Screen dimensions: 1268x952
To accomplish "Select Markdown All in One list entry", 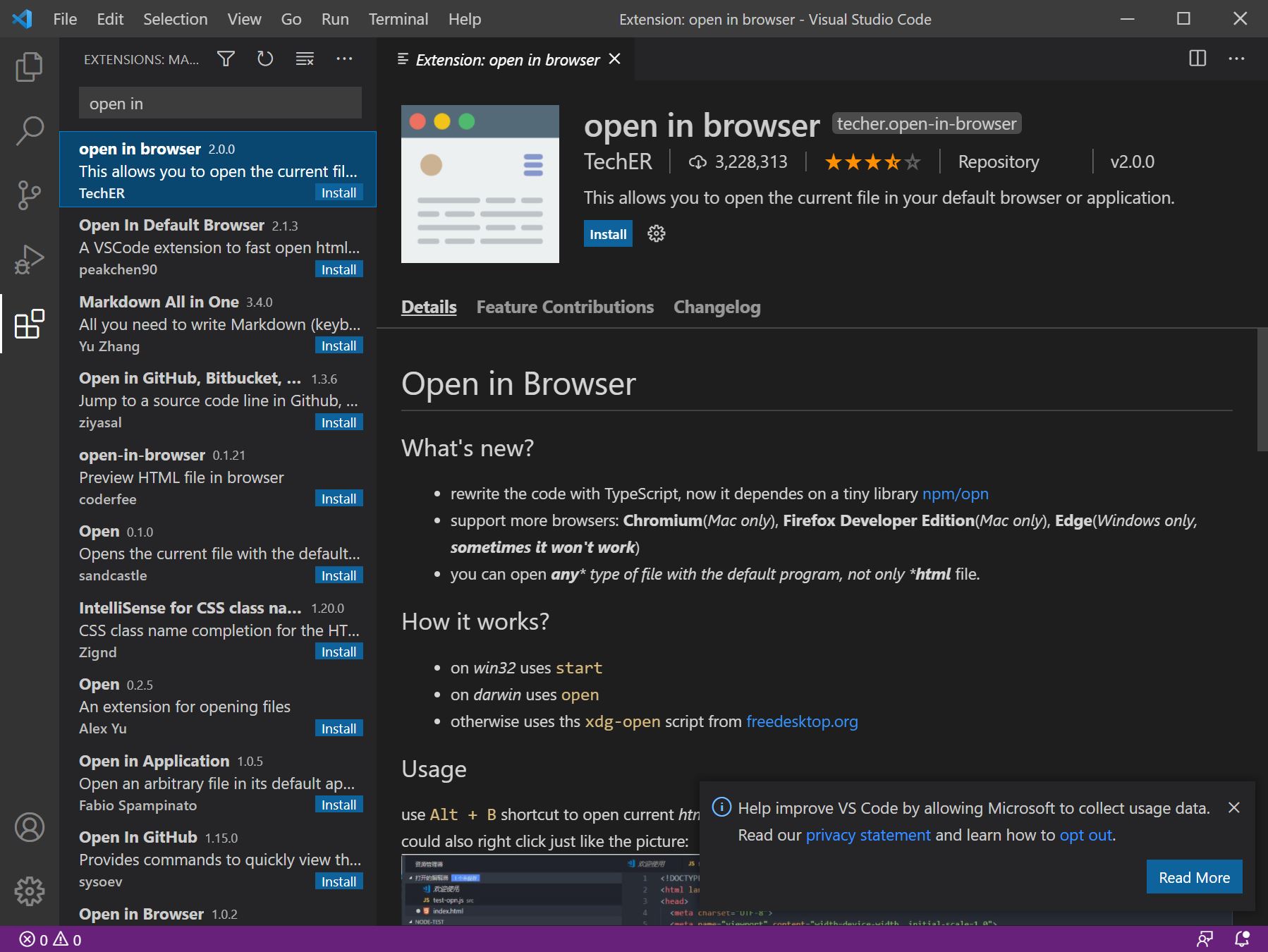I will pyautogui.click(x=218, y=324).
